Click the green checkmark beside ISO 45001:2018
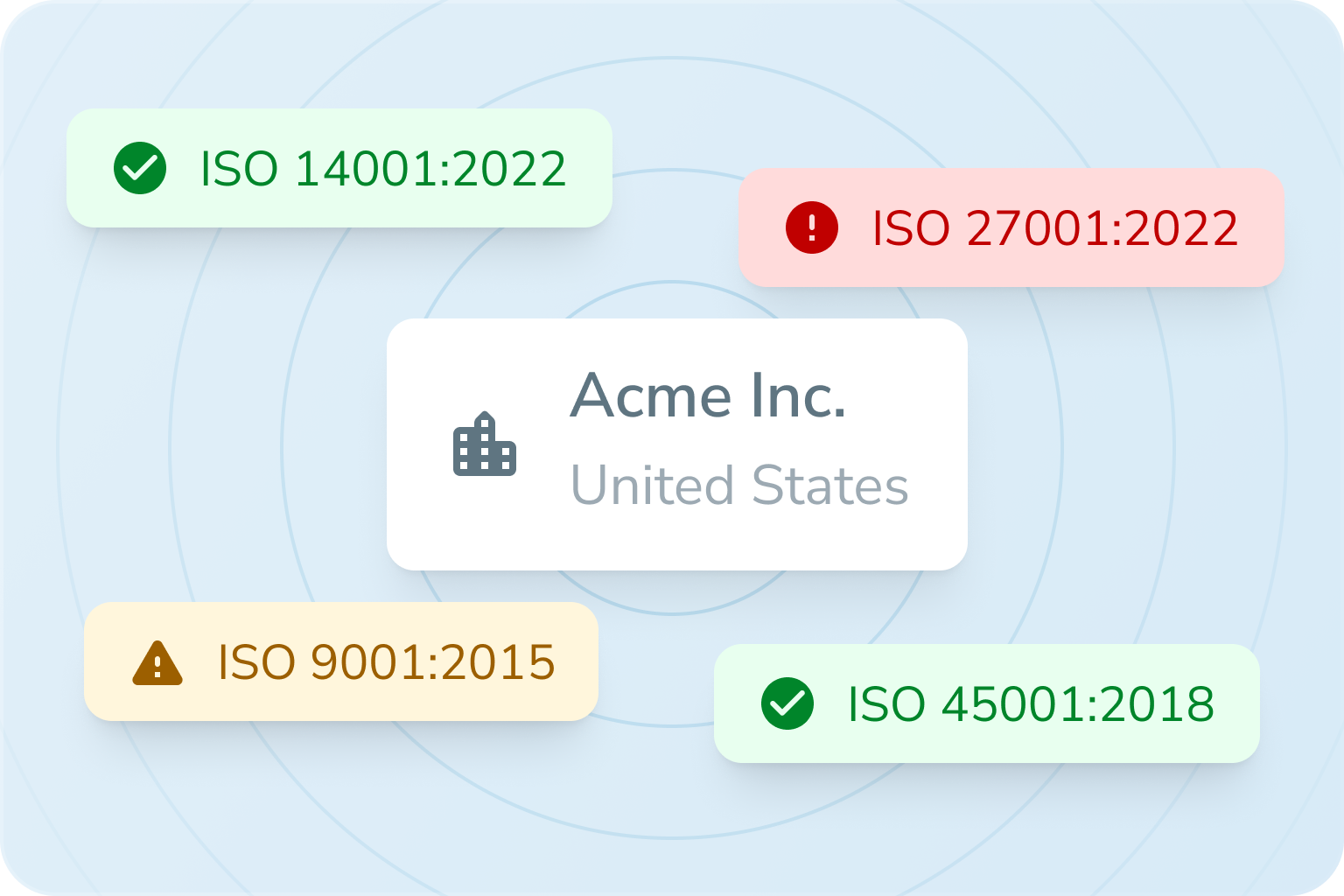 pos(787,703)
